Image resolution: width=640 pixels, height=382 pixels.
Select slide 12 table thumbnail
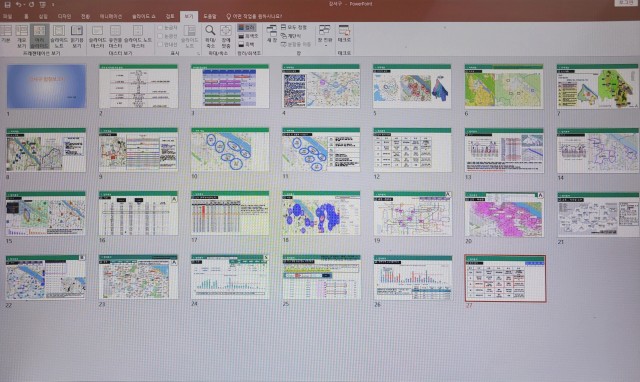[x=412, y=150]
